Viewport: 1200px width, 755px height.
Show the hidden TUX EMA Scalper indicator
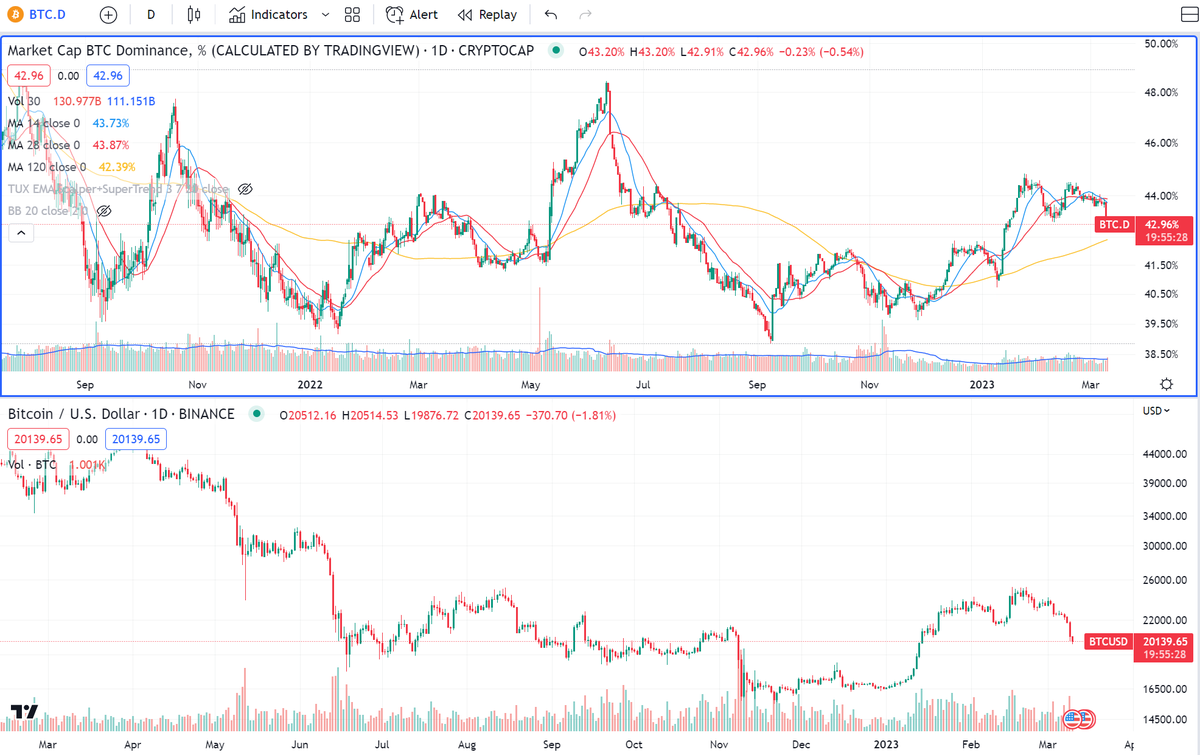[x=245, y=189]
